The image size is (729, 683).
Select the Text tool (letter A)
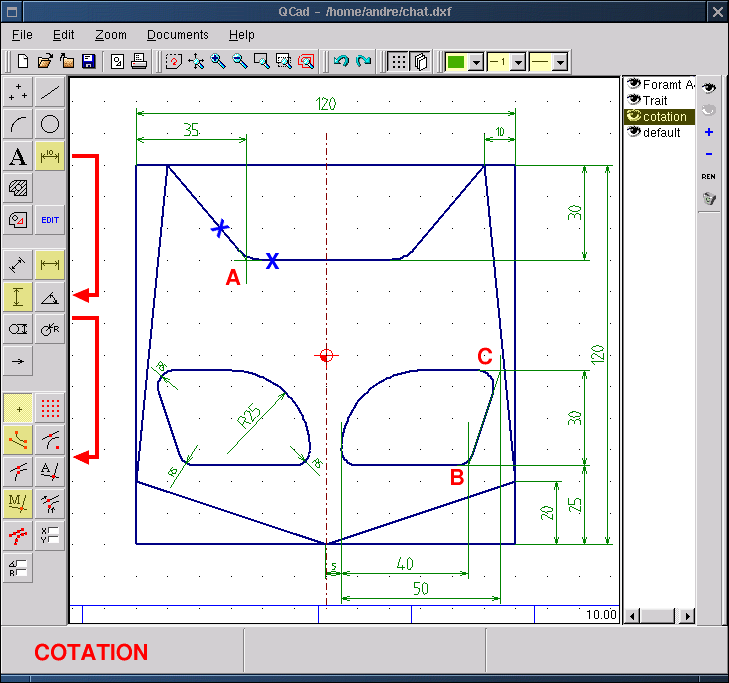[x=17, y=156]
